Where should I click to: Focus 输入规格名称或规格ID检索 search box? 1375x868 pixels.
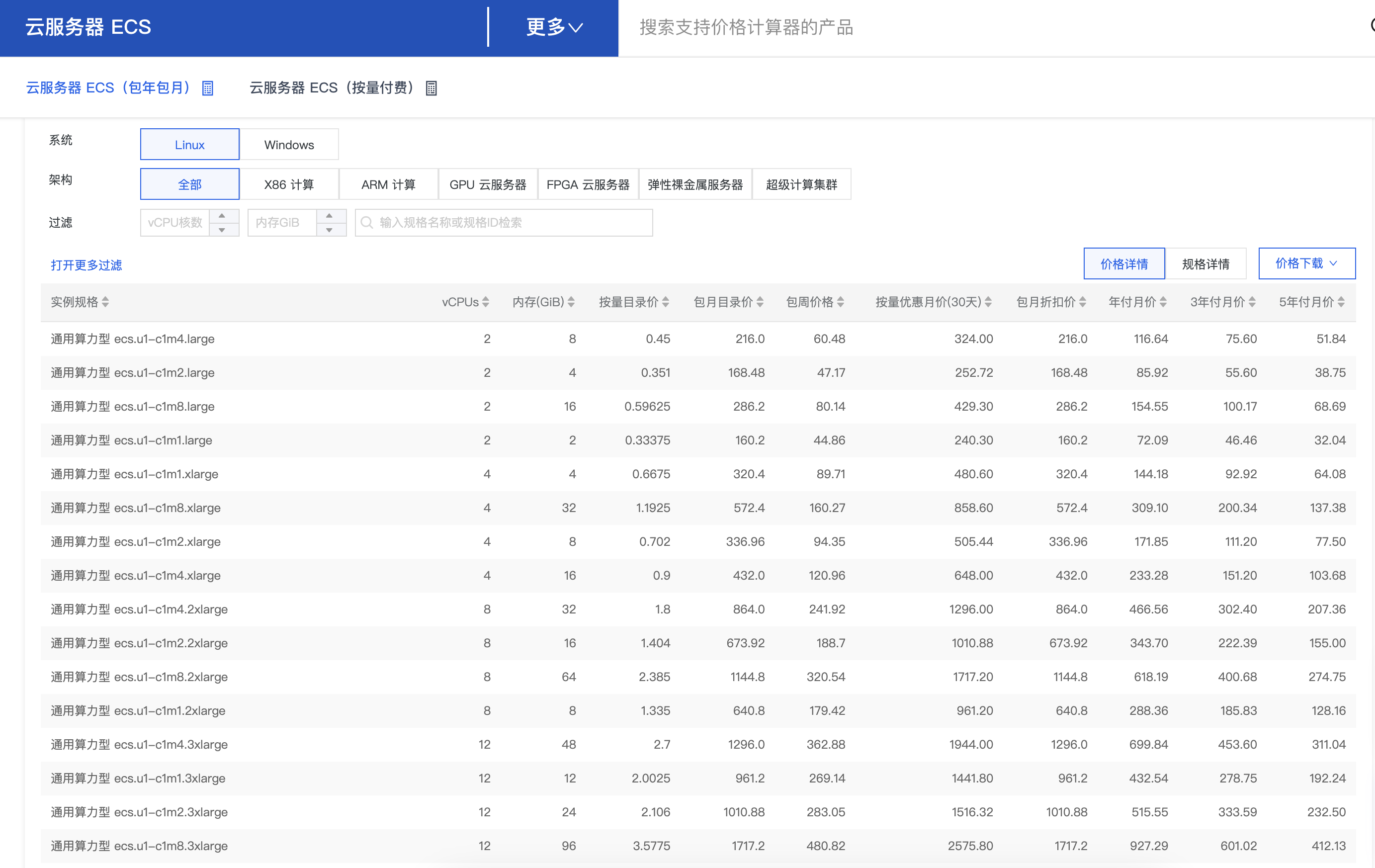[x=504, y=223]
